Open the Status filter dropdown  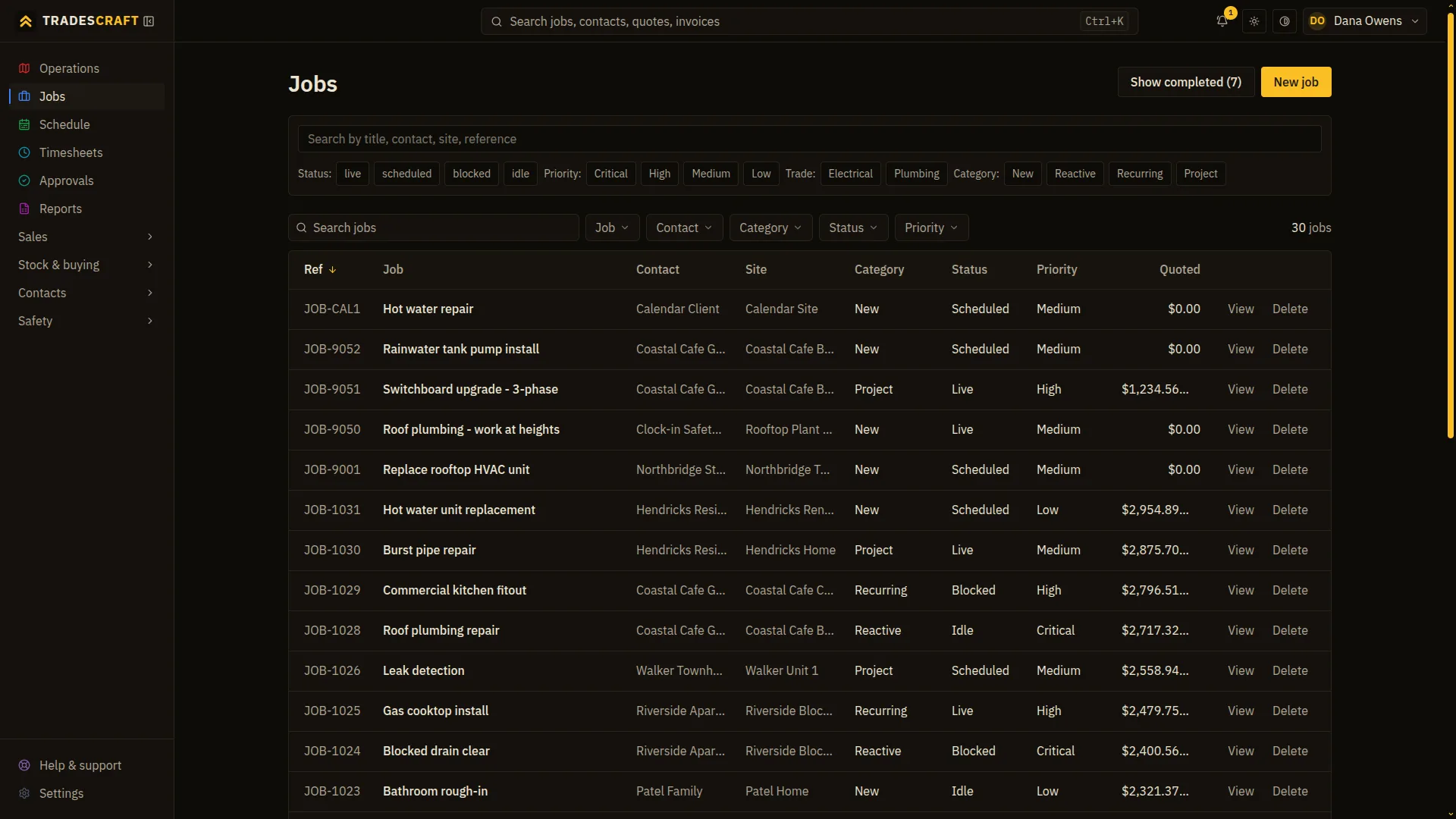[853, 227]
